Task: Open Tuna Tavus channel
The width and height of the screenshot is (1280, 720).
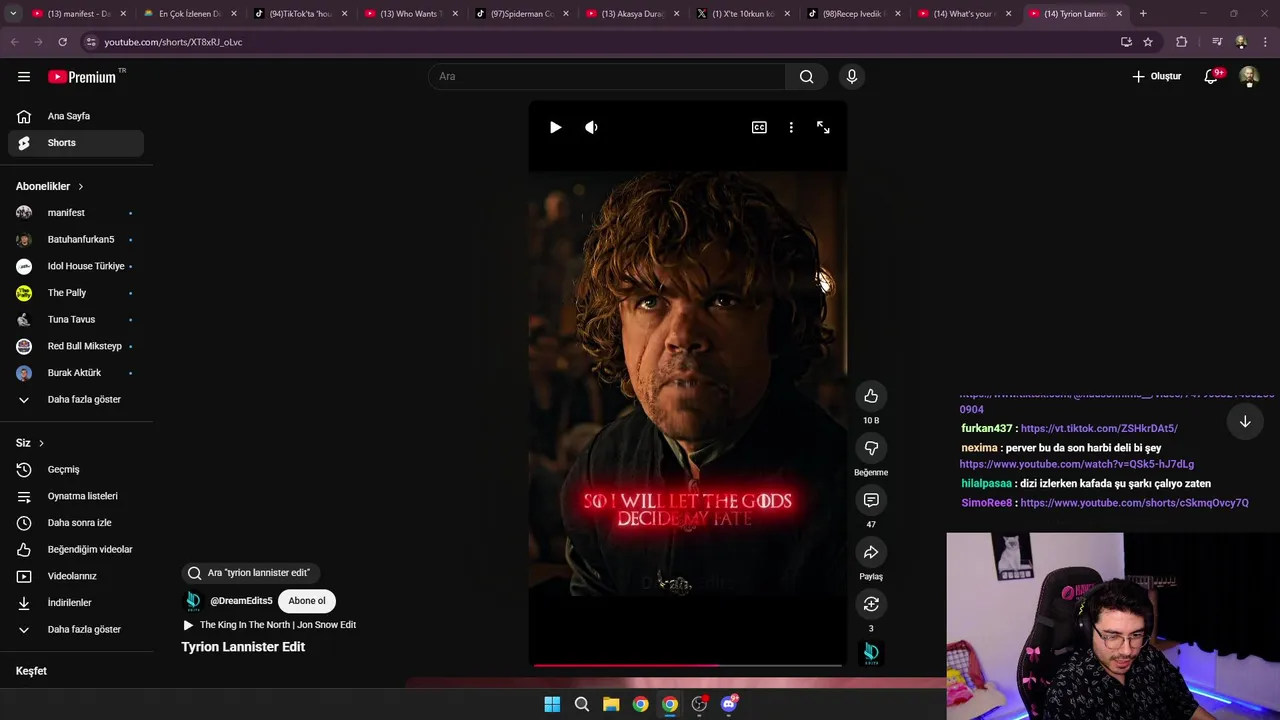Action: 76,320
